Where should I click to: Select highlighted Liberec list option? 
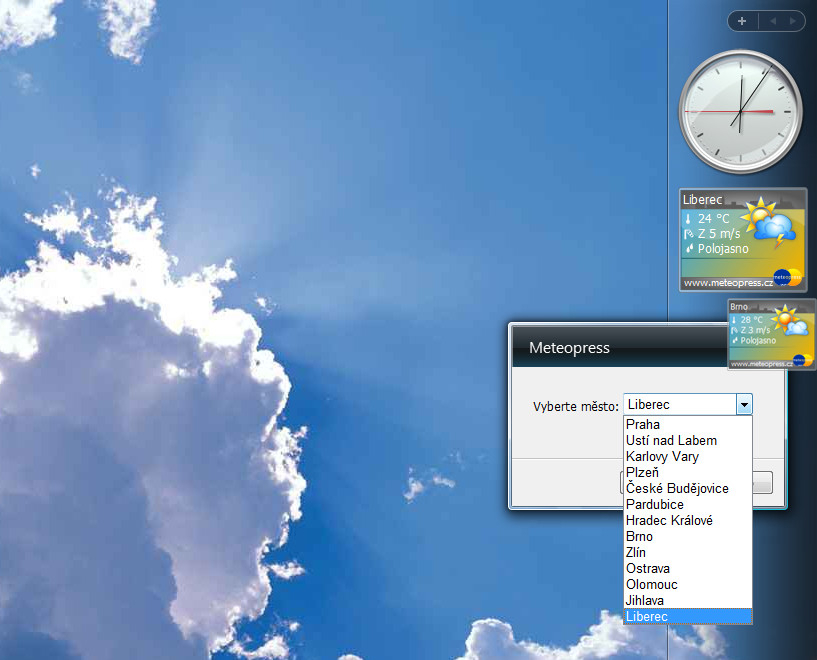click(x=688, y=616)
